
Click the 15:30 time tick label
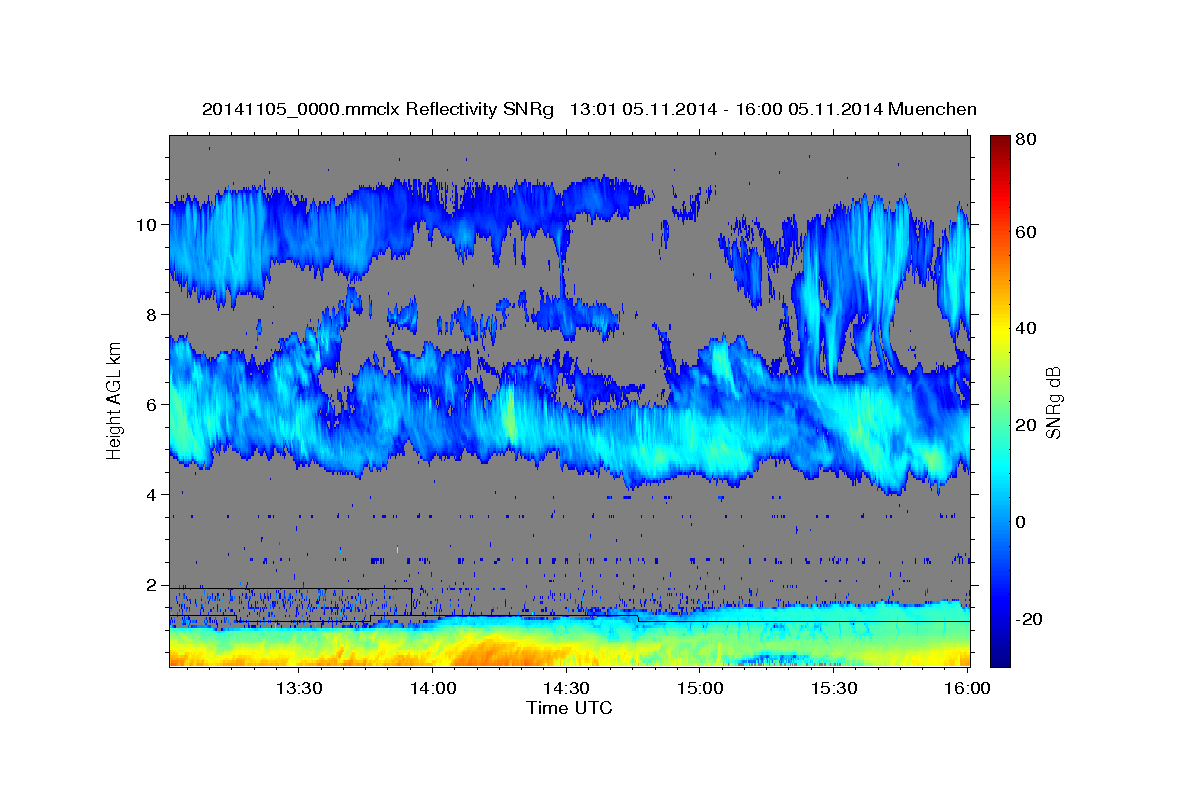833,688
